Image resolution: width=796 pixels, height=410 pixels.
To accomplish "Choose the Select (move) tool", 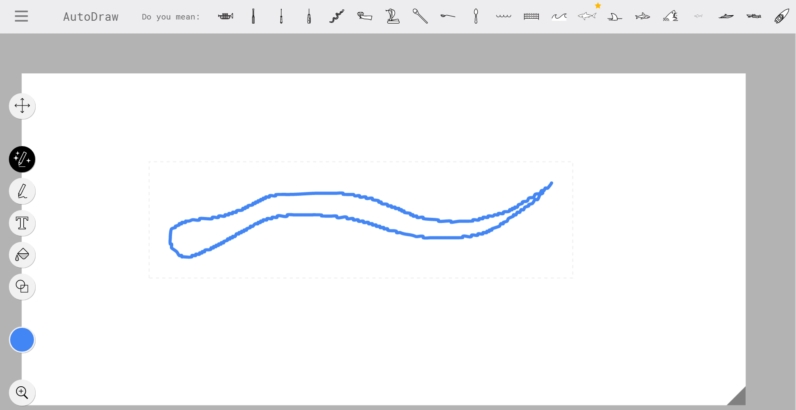I will point(22,106).
